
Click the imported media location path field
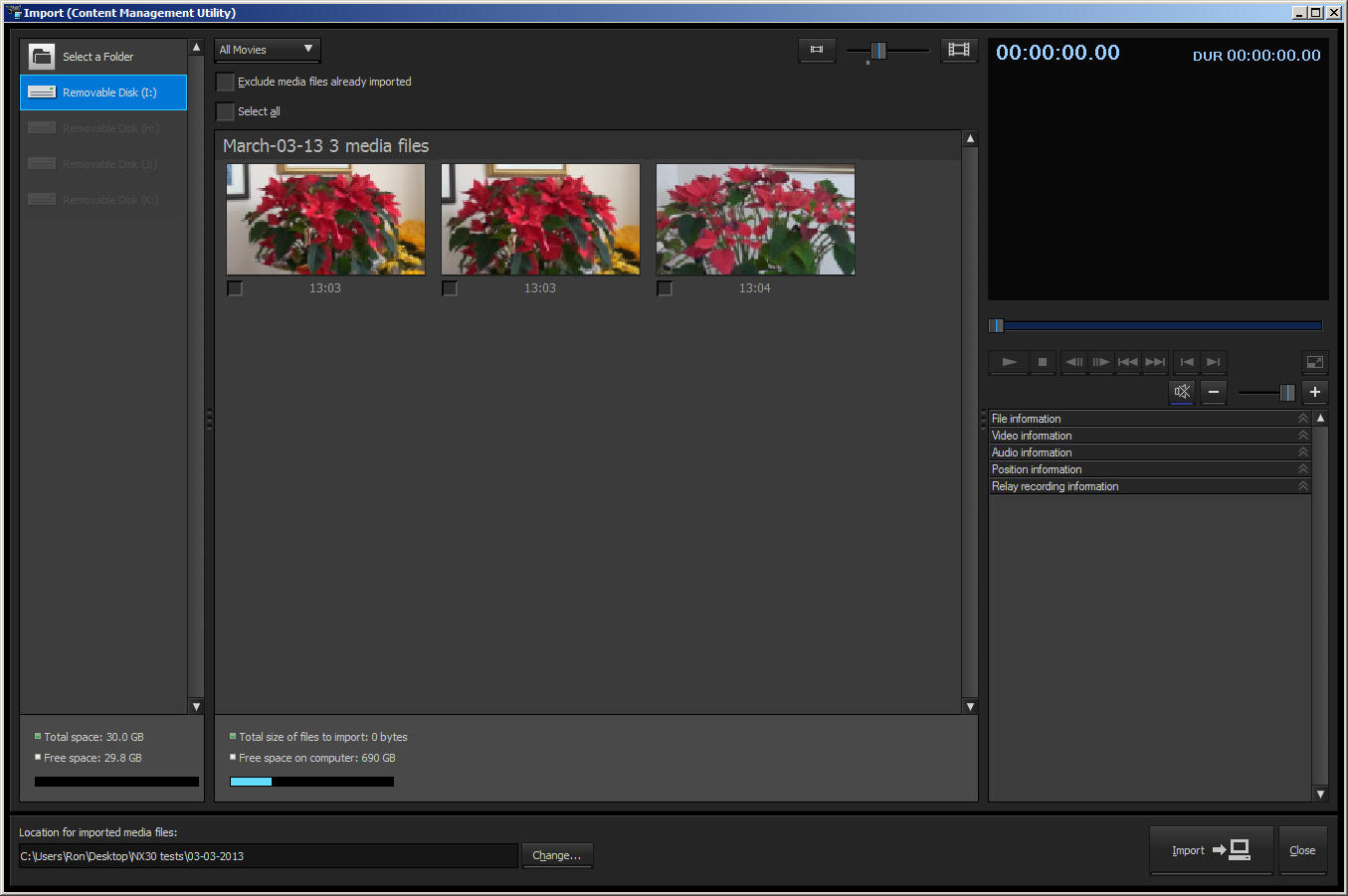coord(268,856)
